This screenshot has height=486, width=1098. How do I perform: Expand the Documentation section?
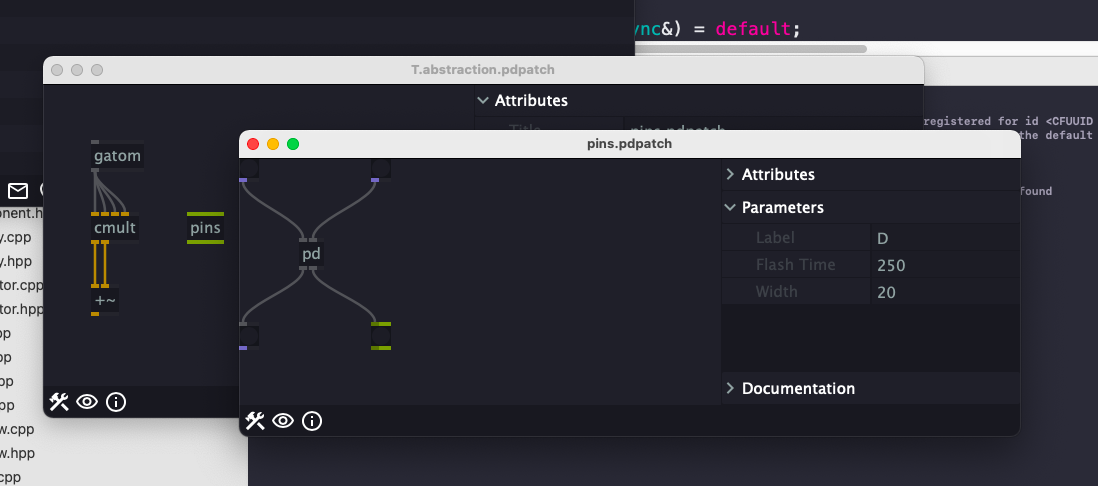click(x=870, y=388)
